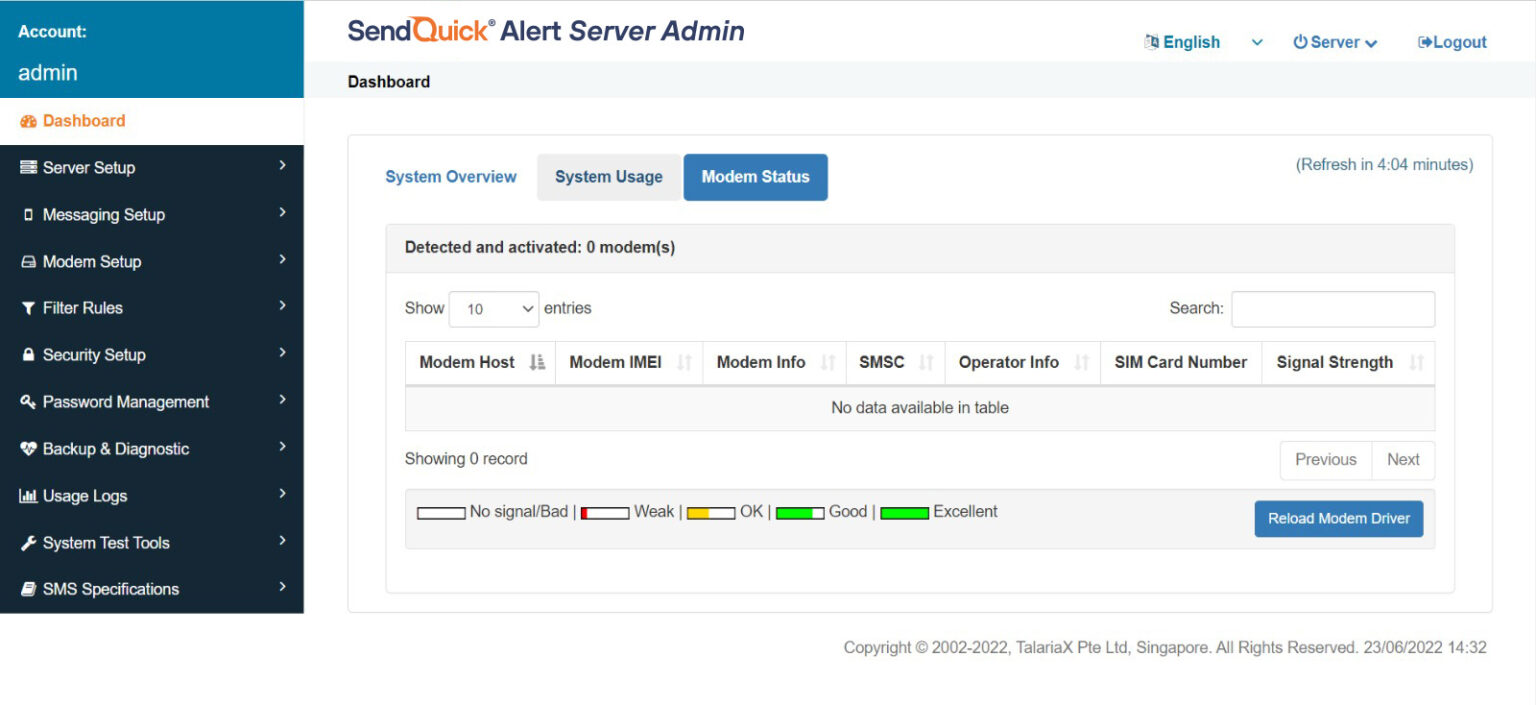Click the Server Setup server icon

click(28, 168)
